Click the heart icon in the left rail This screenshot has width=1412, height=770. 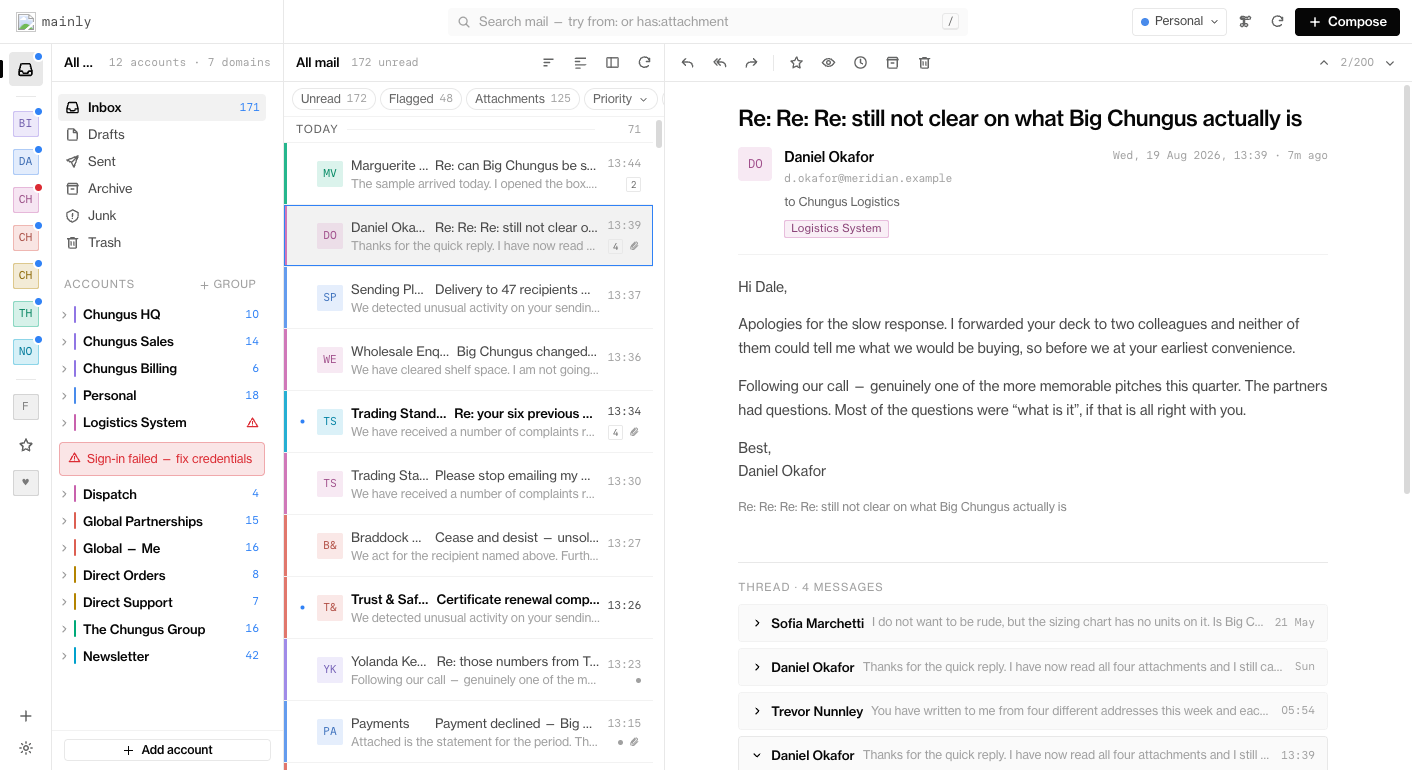click(x=26, y=482)
